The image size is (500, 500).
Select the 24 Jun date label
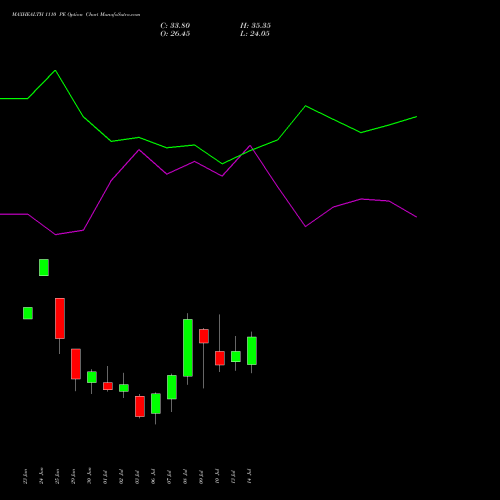coord(41,476)
